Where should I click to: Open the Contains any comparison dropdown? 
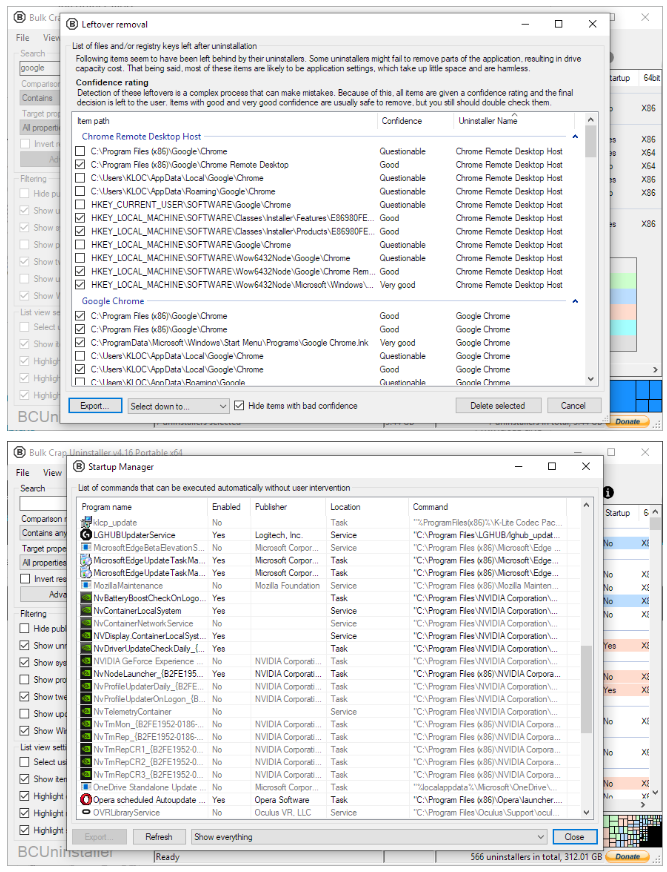tap(43, 533)
